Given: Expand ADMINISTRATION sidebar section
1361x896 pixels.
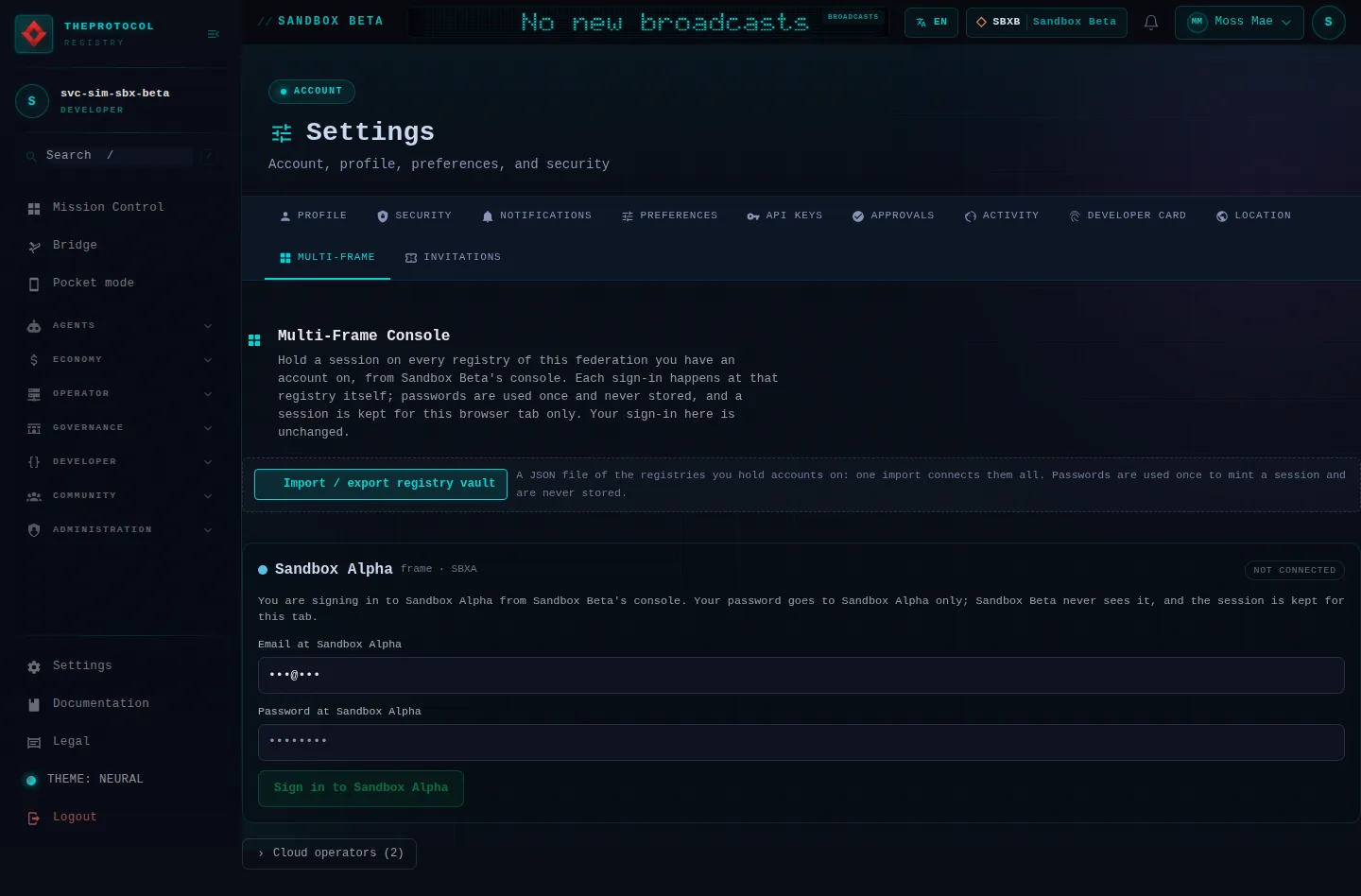Looking at the screenshot, I should [121, 529].
